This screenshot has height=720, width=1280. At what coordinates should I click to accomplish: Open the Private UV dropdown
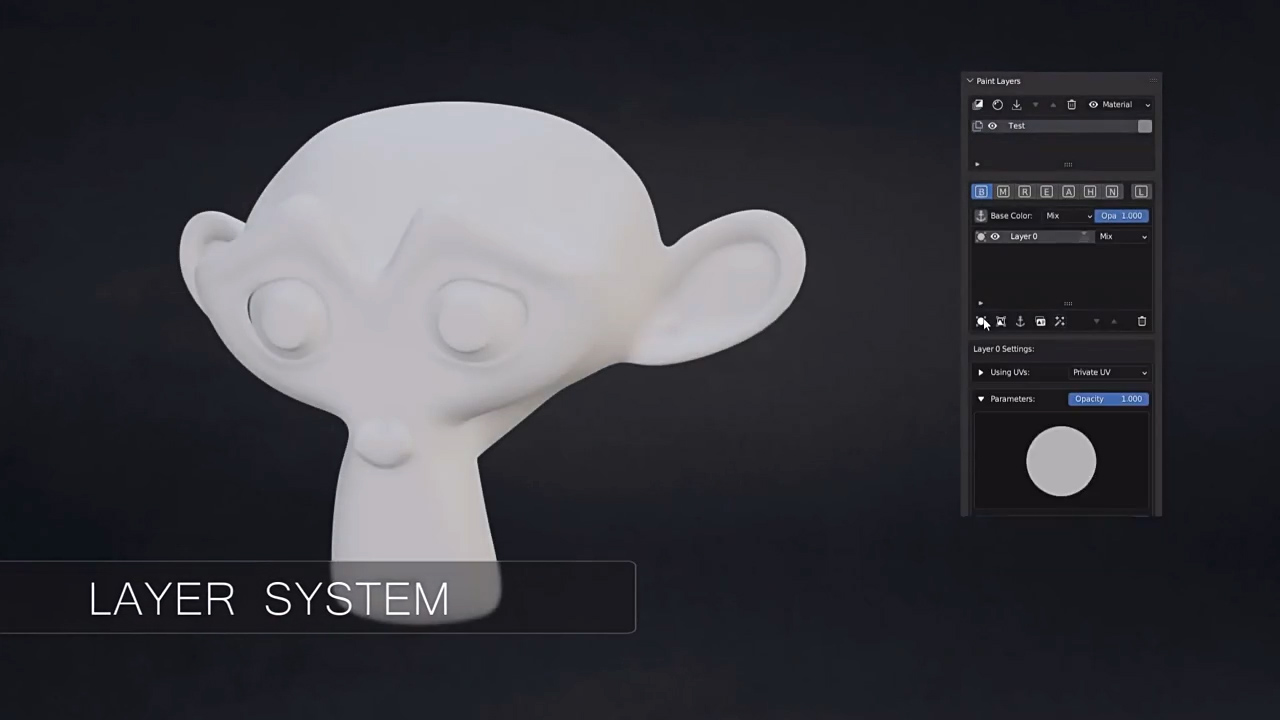tap(1109, 373)
